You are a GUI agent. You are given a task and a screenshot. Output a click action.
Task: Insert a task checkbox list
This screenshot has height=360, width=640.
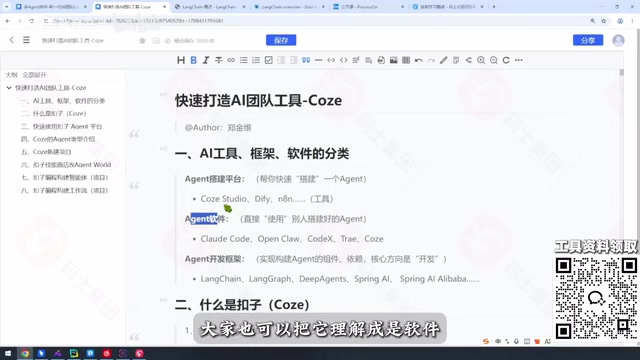pos(269,60)
